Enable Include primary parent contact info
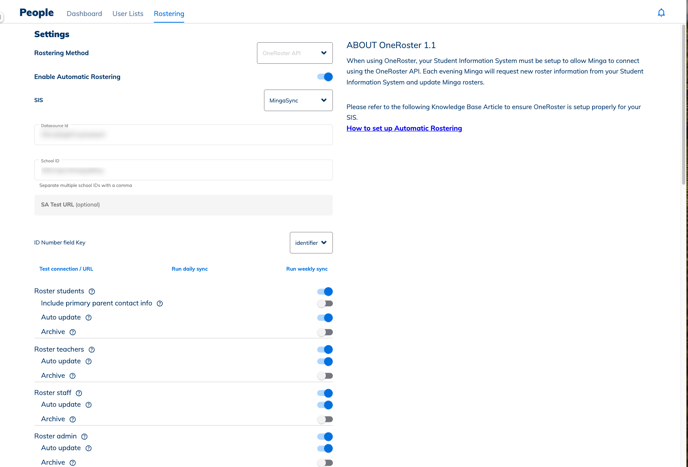This screenshot has width=688, height=467. [x=325, y=304]
